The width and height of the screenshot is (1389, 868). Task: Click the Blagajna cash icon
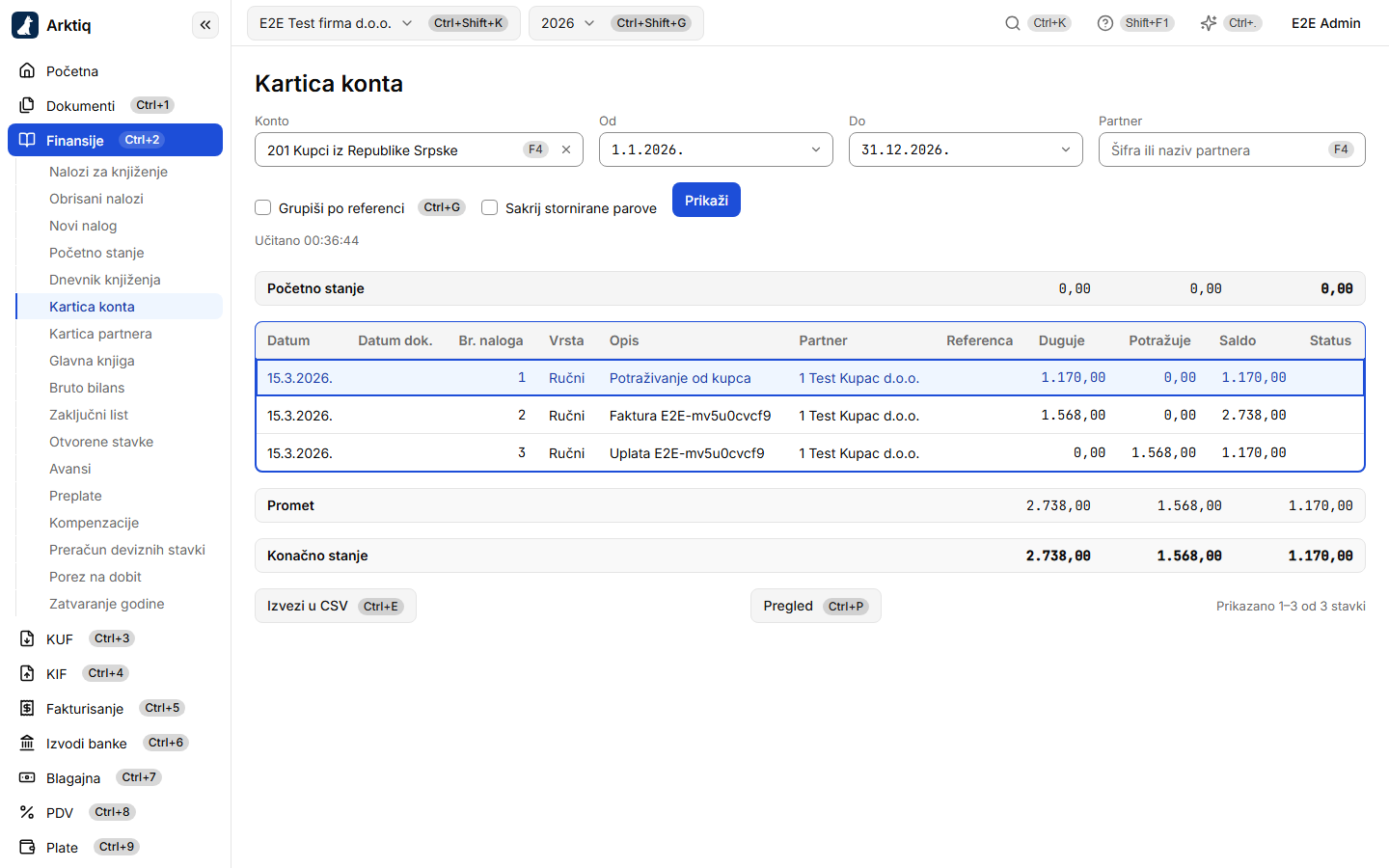coord(27,777)
